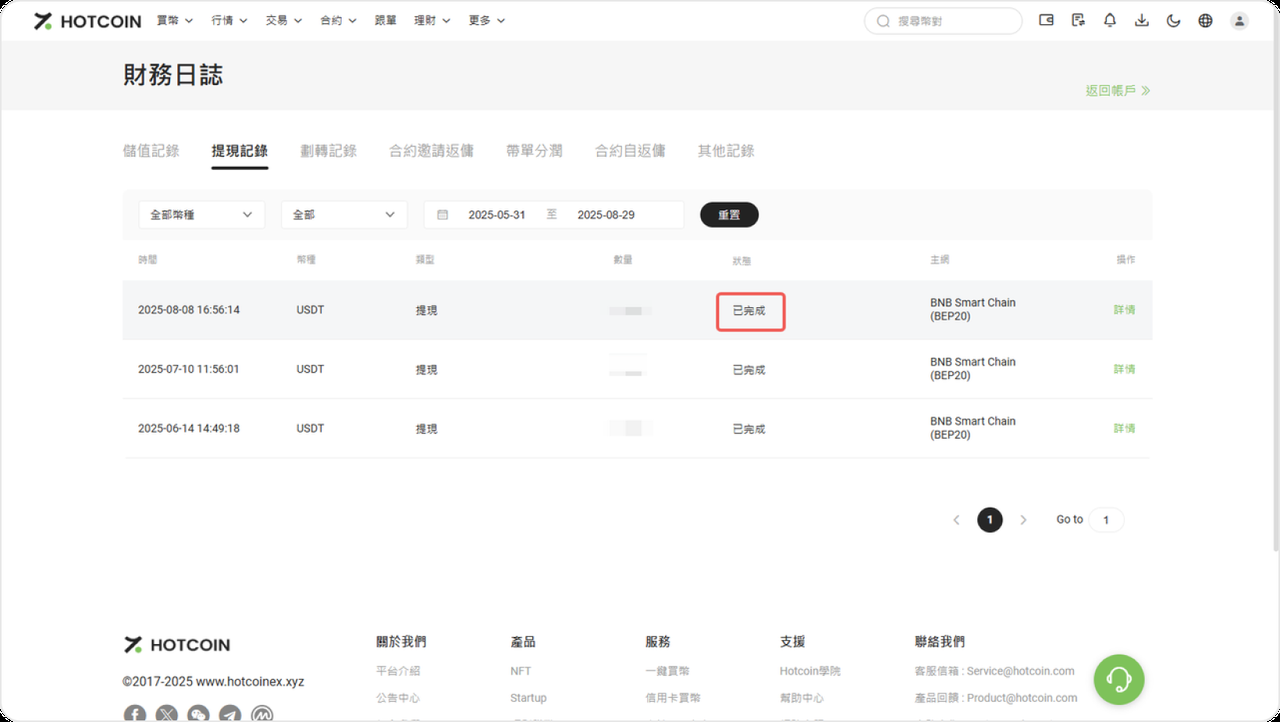Click the start date 2025-05-31 field
Viewport: 1280px width, 722px height.
click(497, 215)
